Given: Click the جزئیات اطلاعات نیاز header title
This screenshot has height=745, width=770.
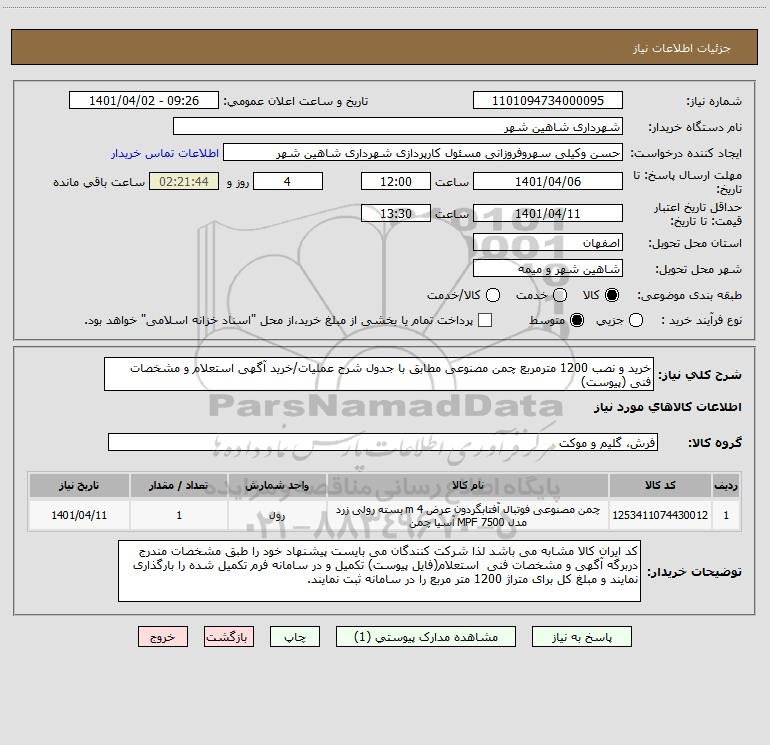Looking at the screenshot, I should pyautogui.click(x=681, y=48).
